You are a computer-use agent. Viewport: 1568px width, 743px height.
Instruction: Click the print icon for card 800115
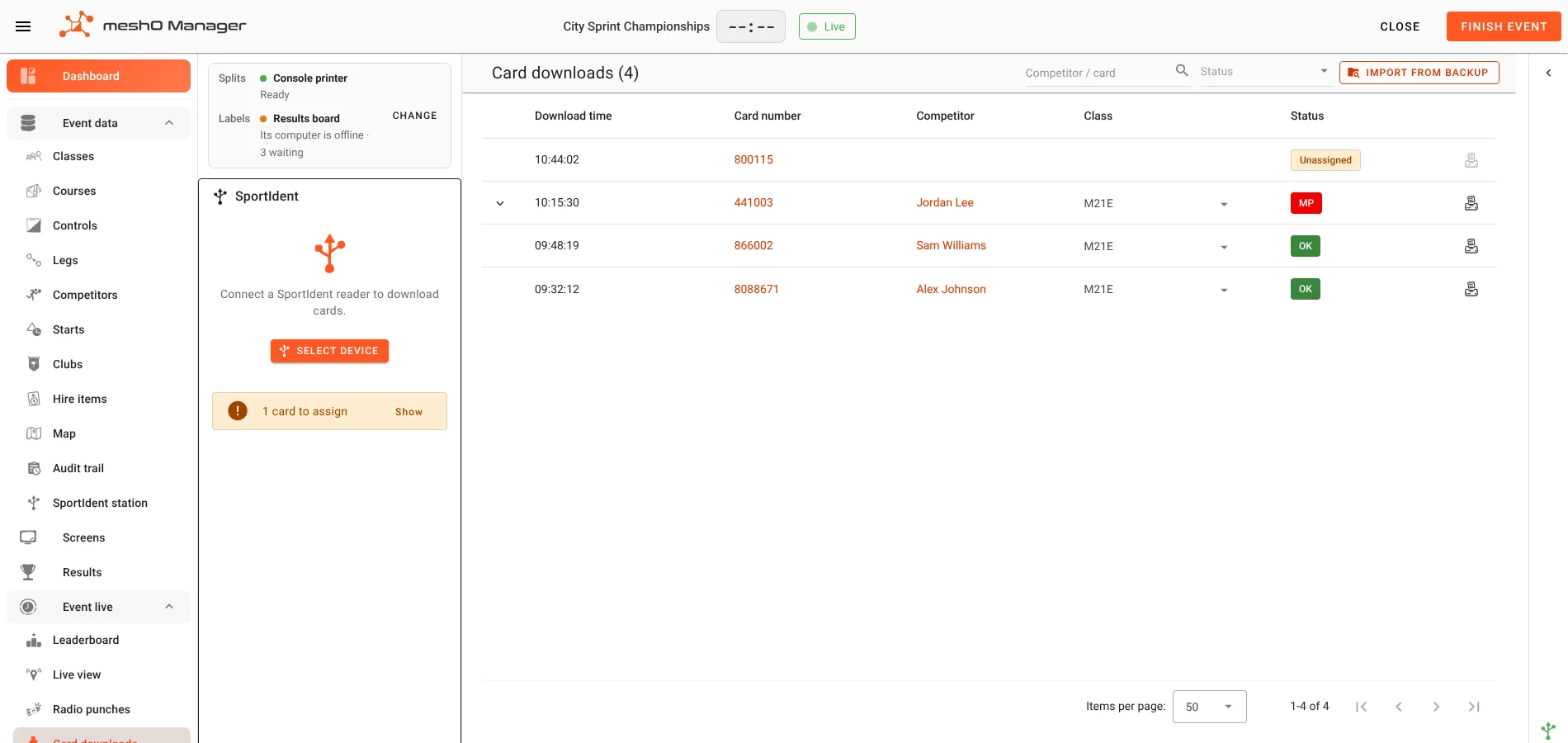point(1471,160)
